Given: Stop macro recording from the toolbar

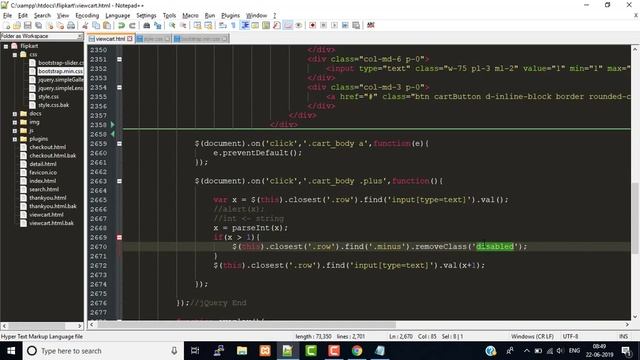Looking at the screenshot, I should [x=323, y=25].
